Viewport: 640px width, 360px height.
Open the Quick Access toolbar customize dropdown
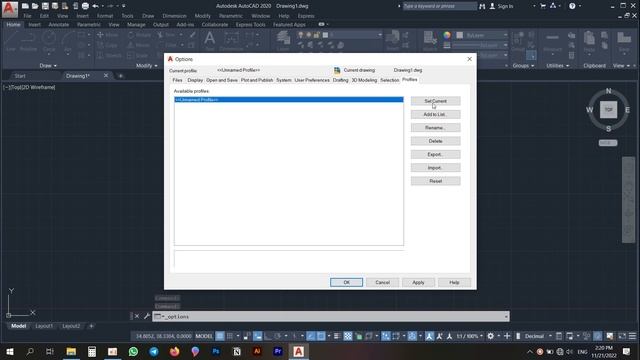(x=124, y=6)
